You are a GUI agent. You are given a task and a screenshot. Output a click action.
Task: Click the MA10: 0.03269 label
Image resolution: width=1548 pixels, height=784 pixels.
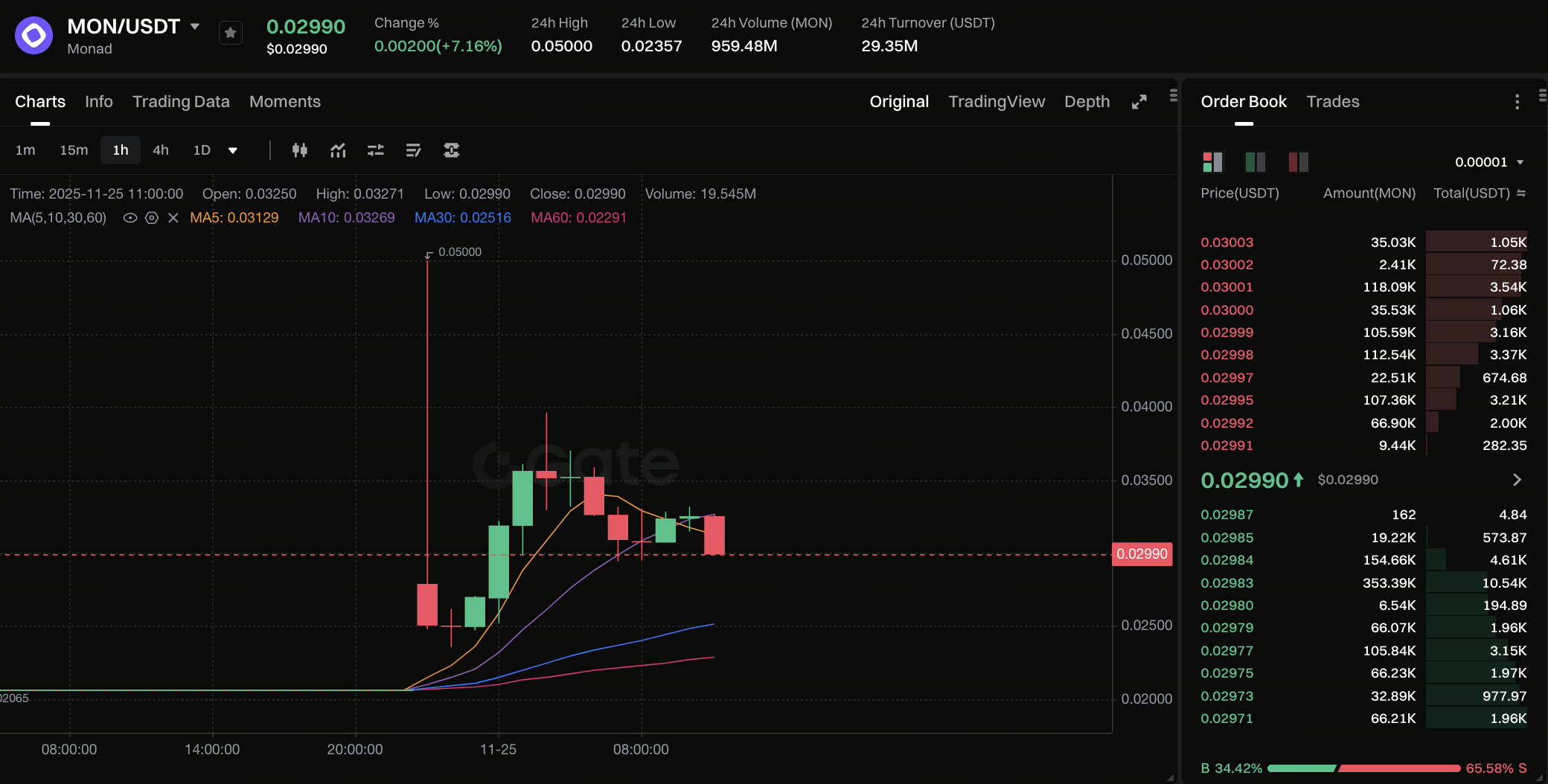tap(346, 218)
